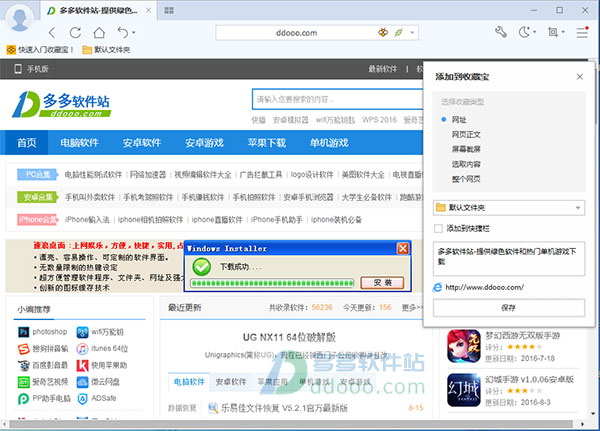Select the 整个网页 option

coord(466,179)
